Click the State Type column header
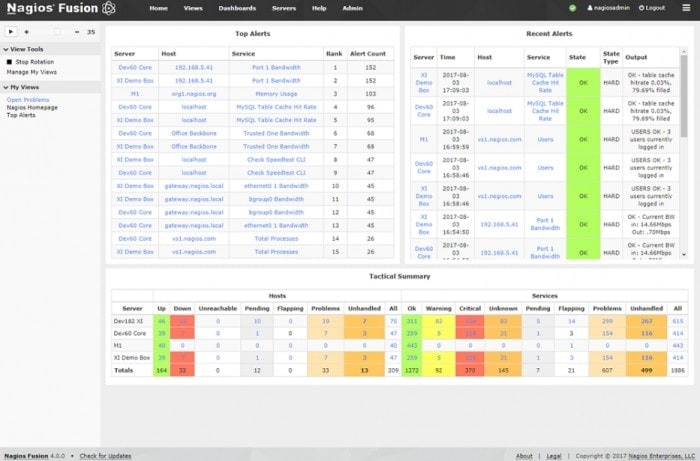 click(x=611, y=57)
